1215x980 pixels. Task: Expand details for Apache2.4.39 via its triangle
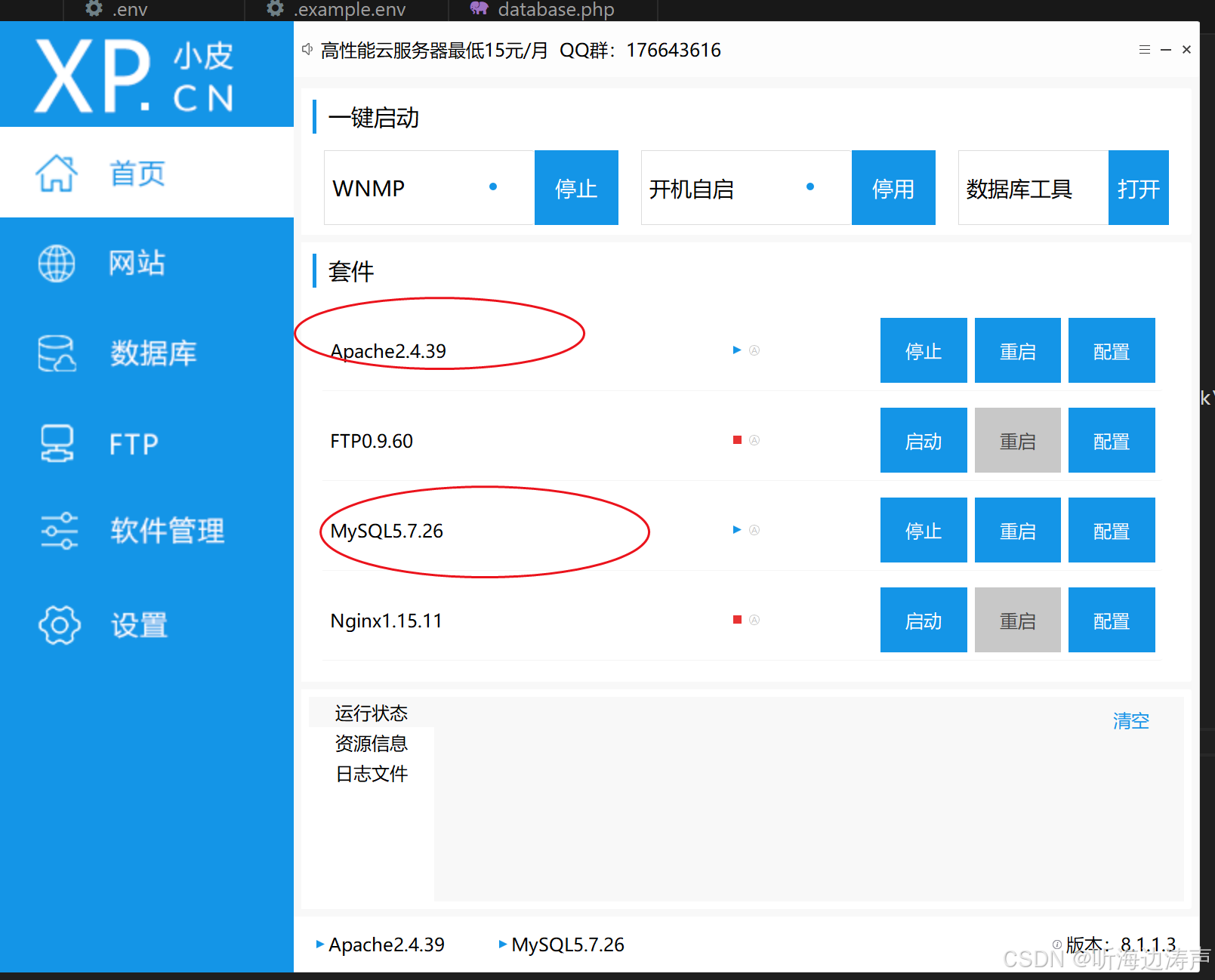[x=736, y=350]
